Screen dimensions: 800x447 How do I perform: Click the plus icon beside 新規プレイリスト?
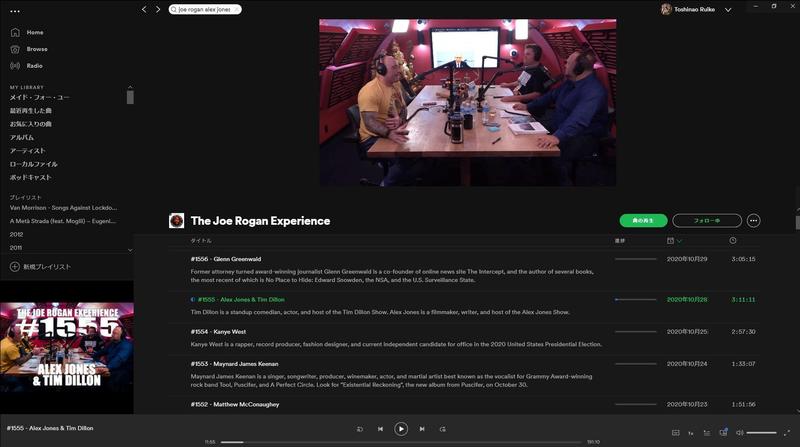(x=15, y=267)
